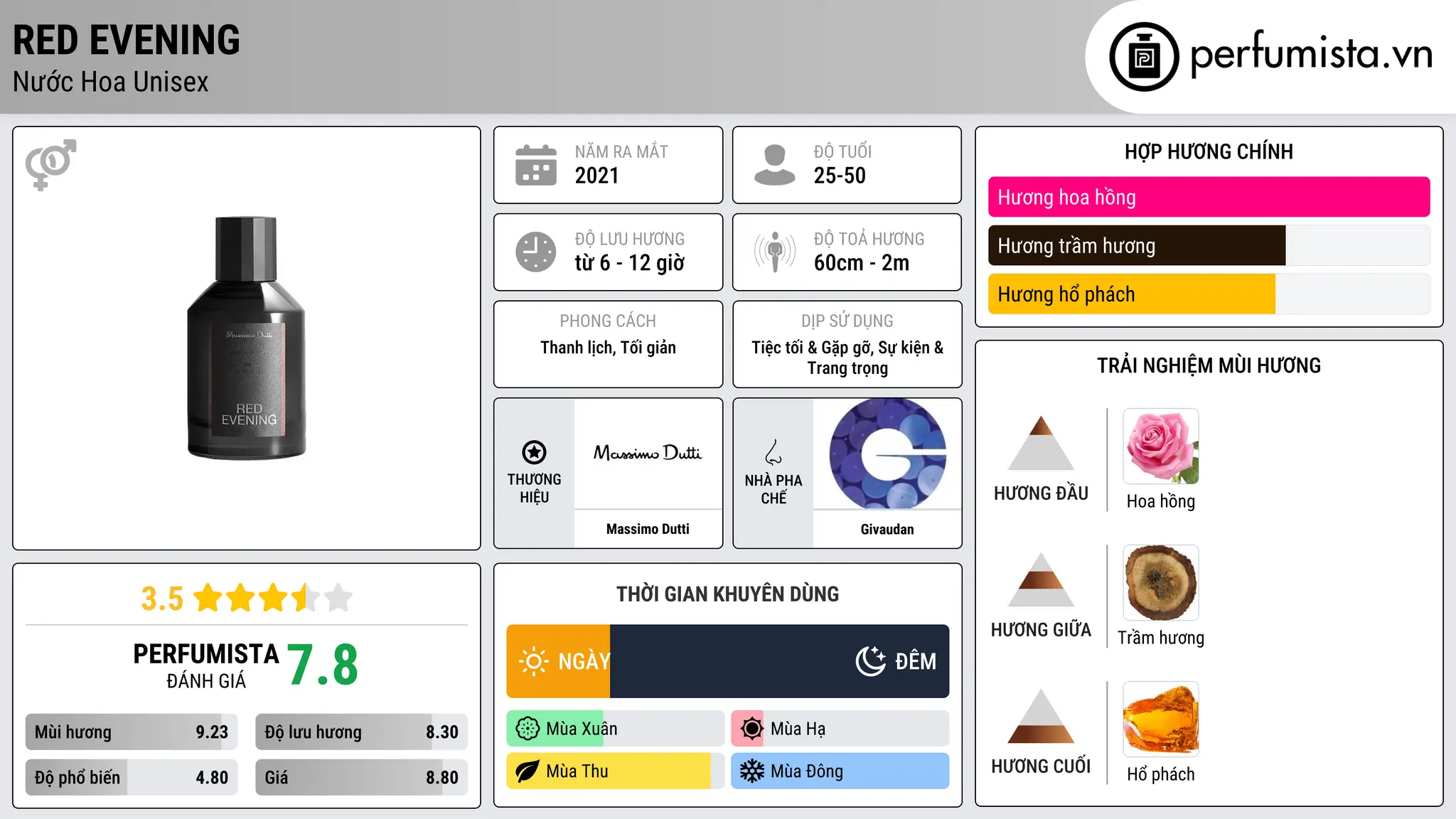This screenshot has height=819, width=1456.
Task: Open the Trầm hương agarwood note image
Action: point(1161,583)
